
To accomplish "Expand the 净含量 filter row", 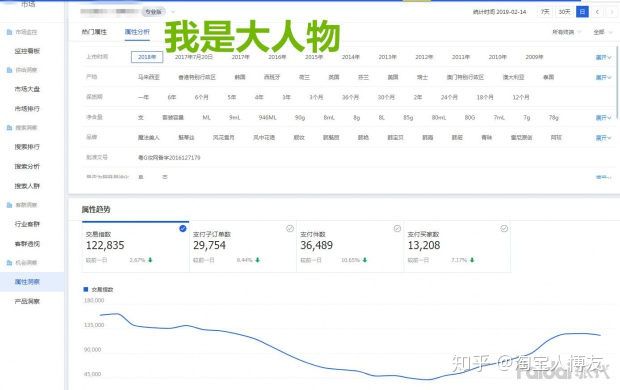I will tap(603, 118).
